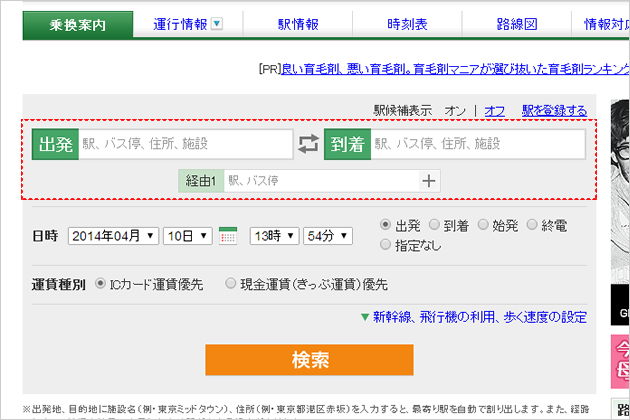630x420 pixels.
Task: Add another via station with plus icon
Action: pos(429,181)
